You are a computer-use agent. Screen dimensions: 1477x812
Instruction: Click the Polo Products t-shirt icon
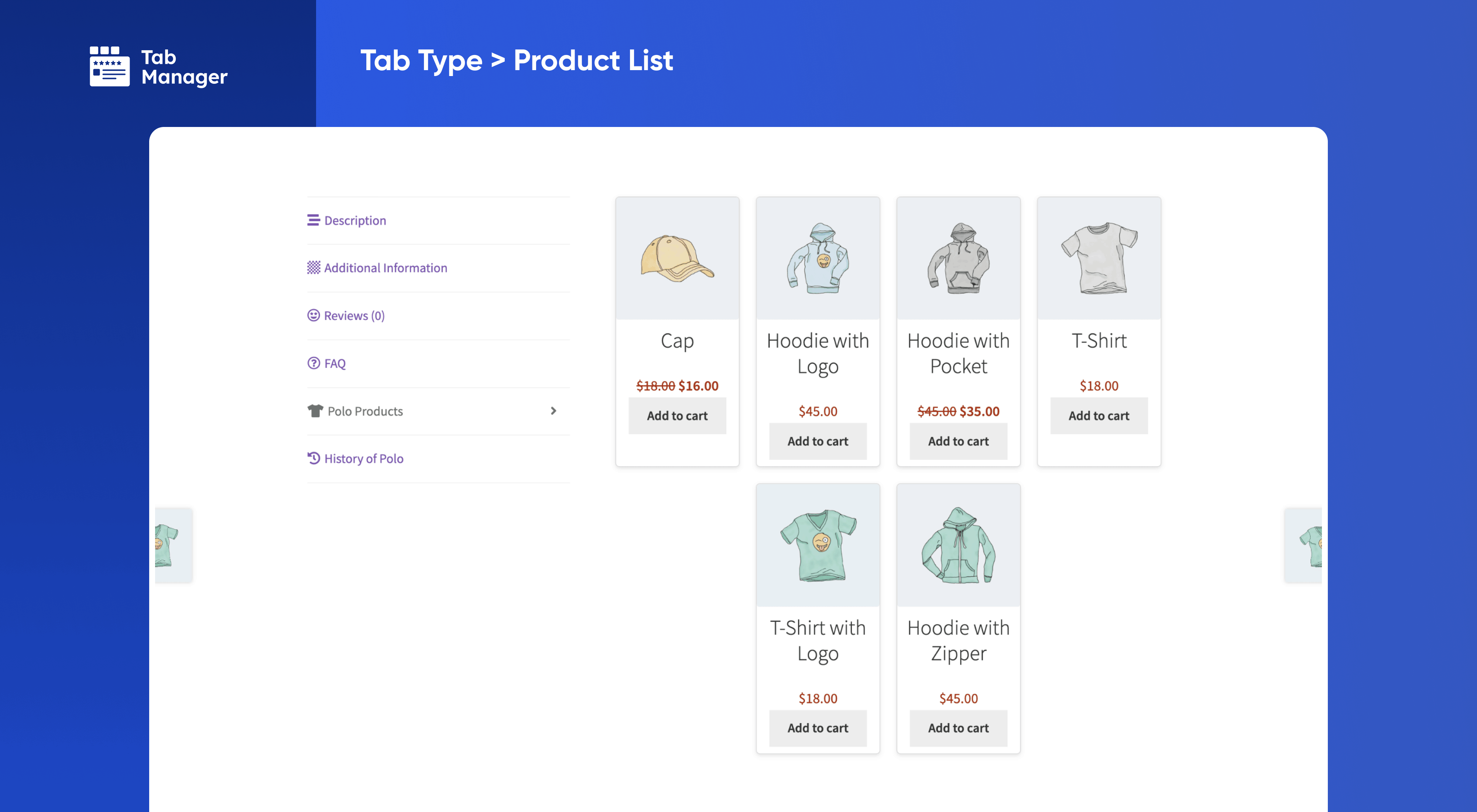pyautogui.click(x=315, y=411)
